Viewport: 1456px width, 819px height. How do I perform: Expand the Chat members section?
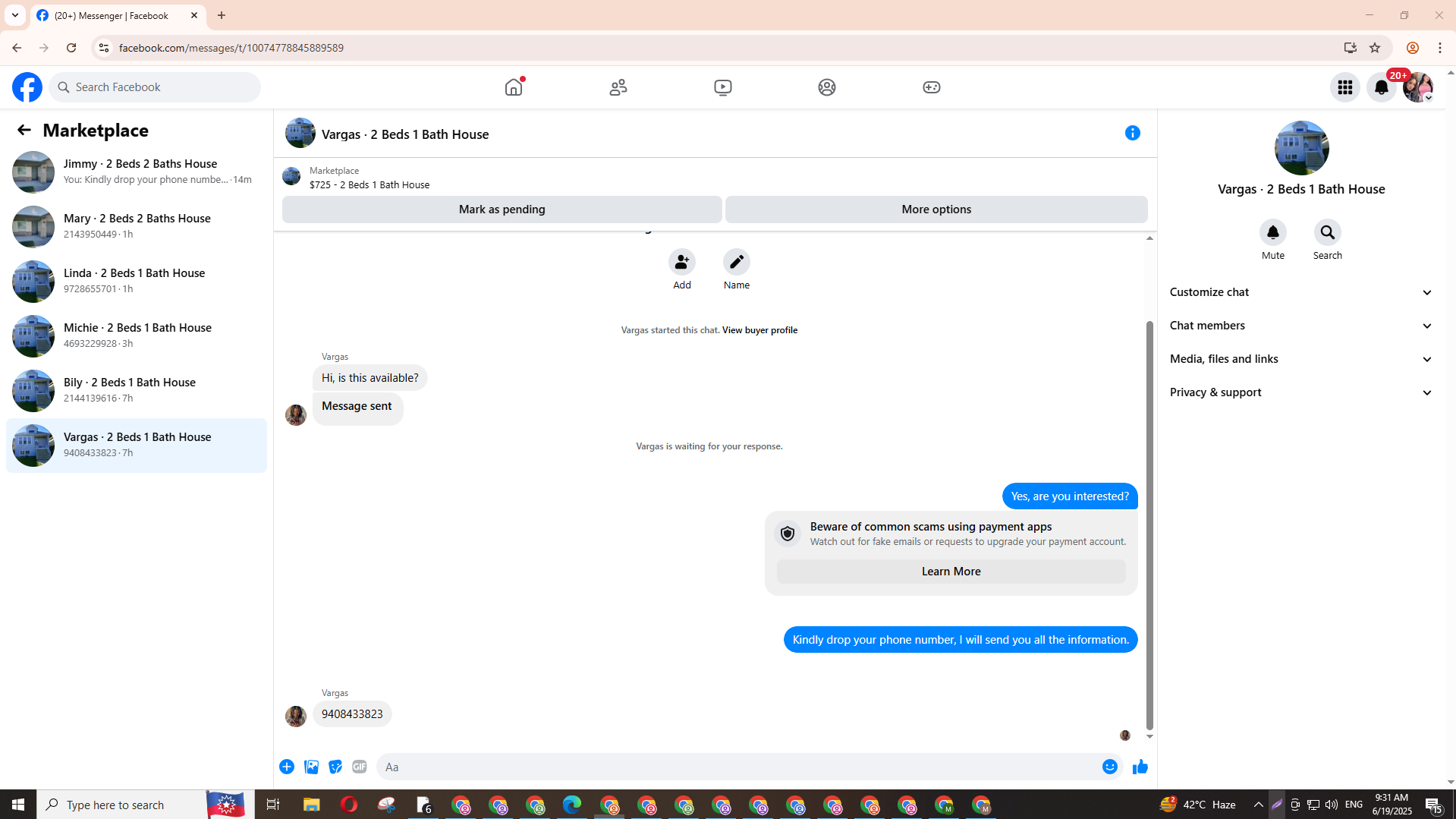coord(1301,326)
